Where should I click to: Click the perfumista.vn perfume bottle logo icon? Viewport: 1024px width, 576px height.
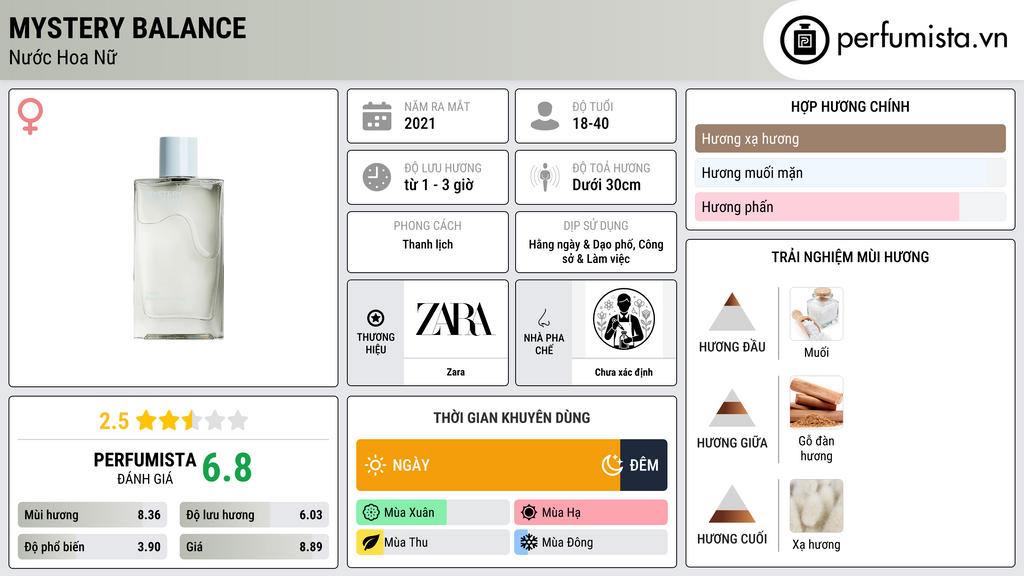tap(804, 40)
